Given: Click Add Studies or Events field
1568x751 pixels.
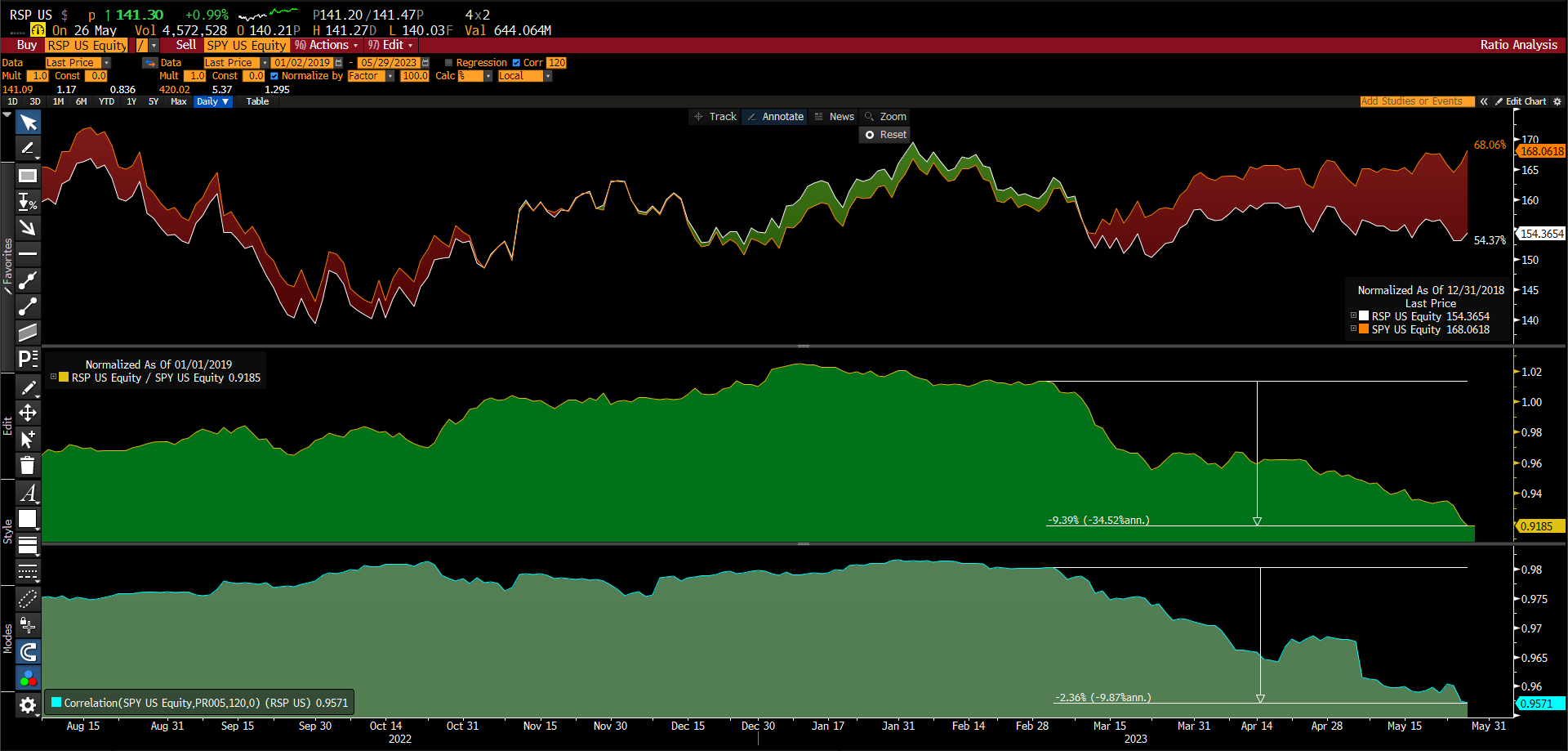Looking at the screenshot, I should pyautogui.click(x=1417, y=102).
